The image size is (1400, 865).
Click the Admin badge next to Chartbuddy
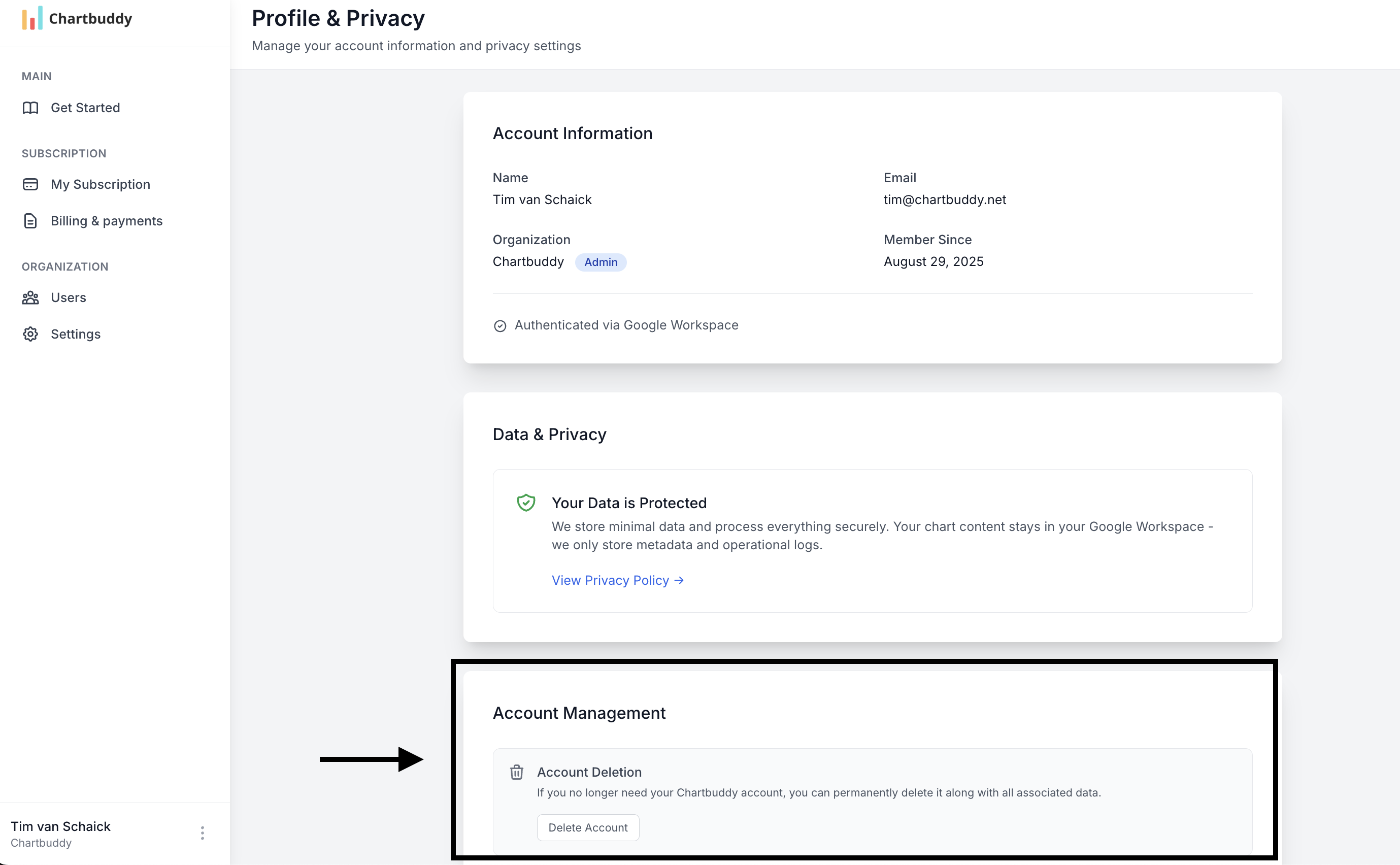[x=601, y=261]
